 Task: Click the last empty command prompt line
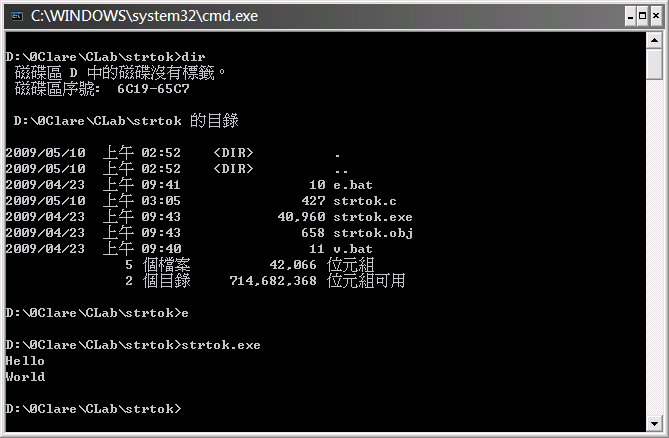[x=93, y=409]
